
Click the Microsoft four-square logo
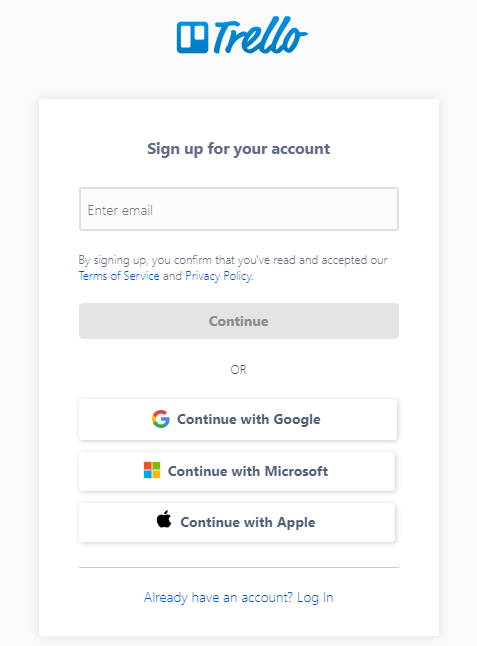(x=152, y=470)
